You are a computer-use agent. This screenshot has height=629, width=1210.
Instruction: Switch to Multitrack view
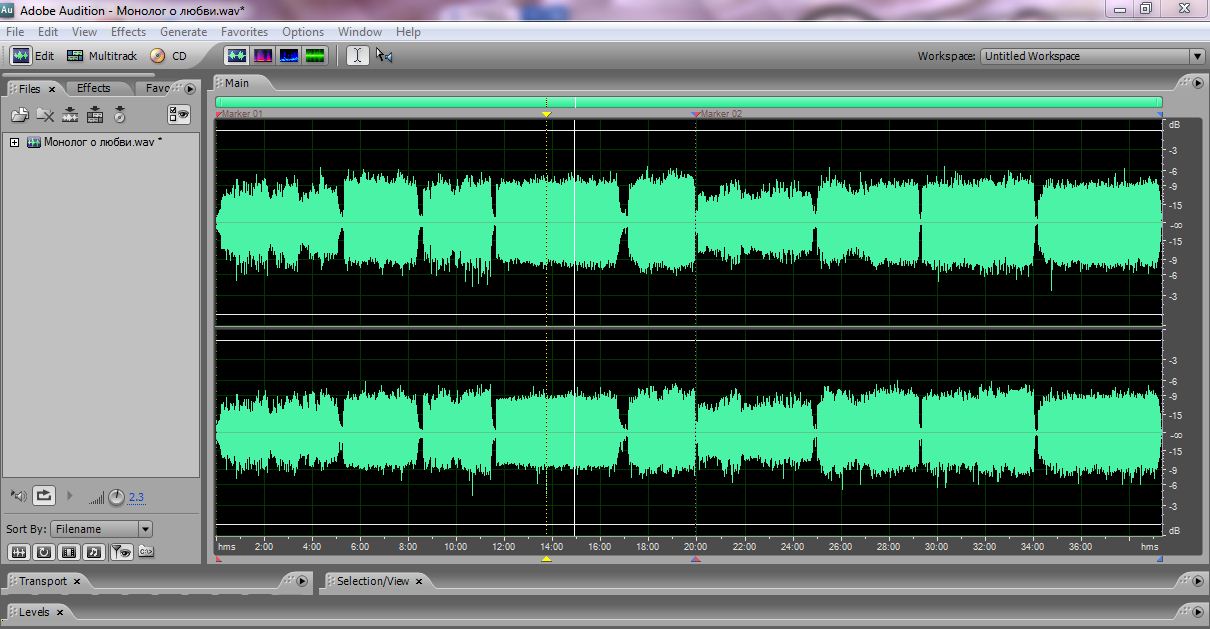pos(101,56)
